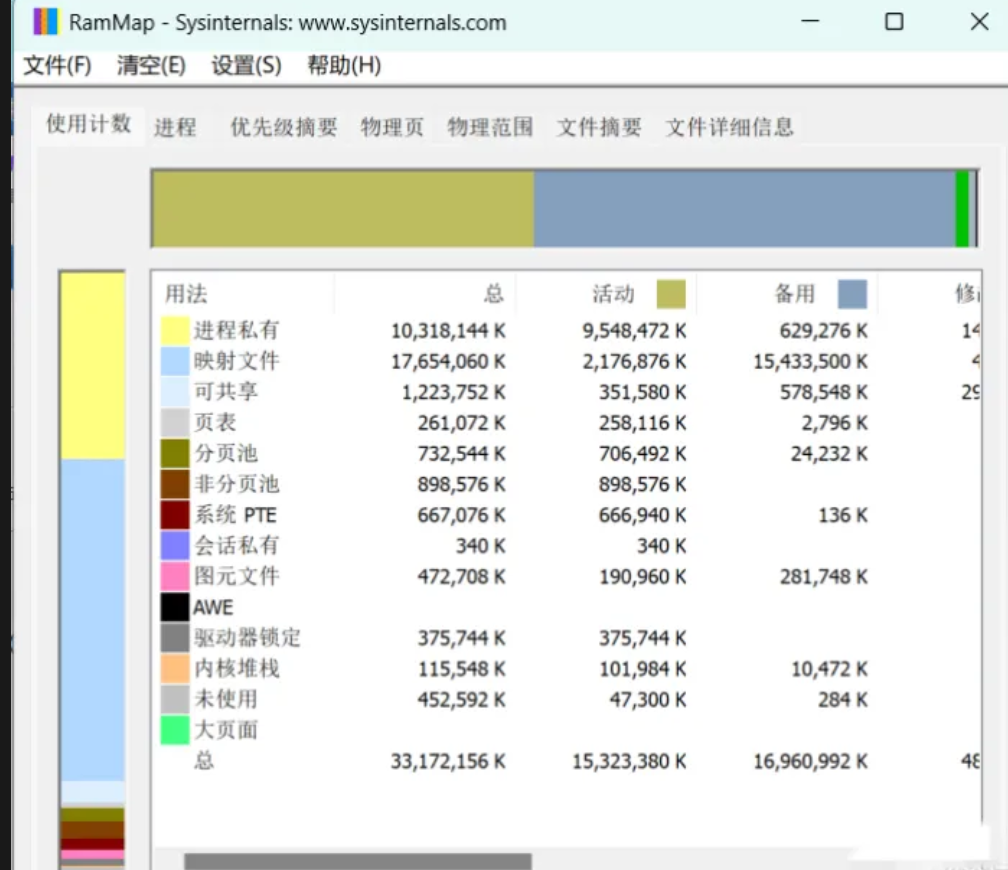The width and height of the screenshot is (1008, 870).
Task: Click the light blue 映射文件 color swatch
Action: click(x=174, y=361)
